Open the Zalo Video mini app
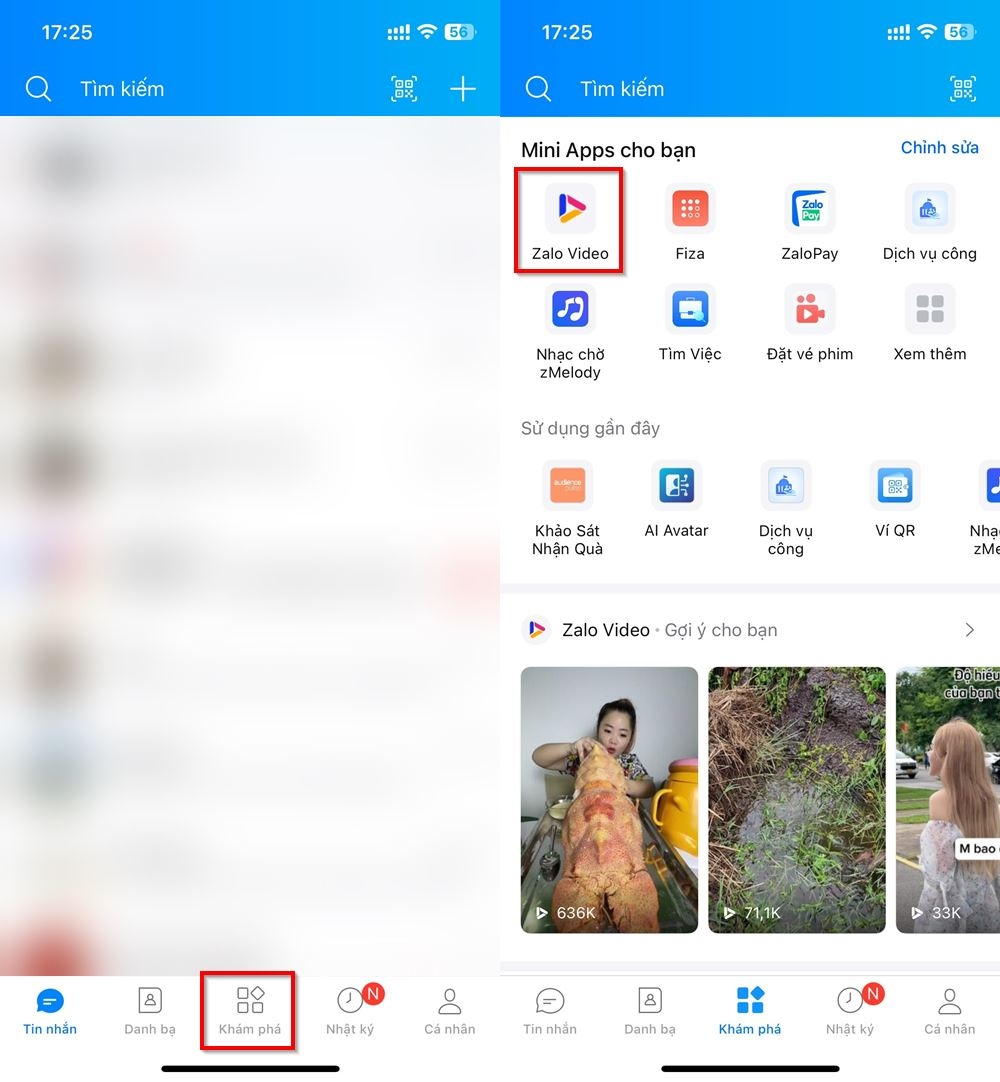Image resolution: width=1000 pixels, height=1082 pixels. coord(569,210)
